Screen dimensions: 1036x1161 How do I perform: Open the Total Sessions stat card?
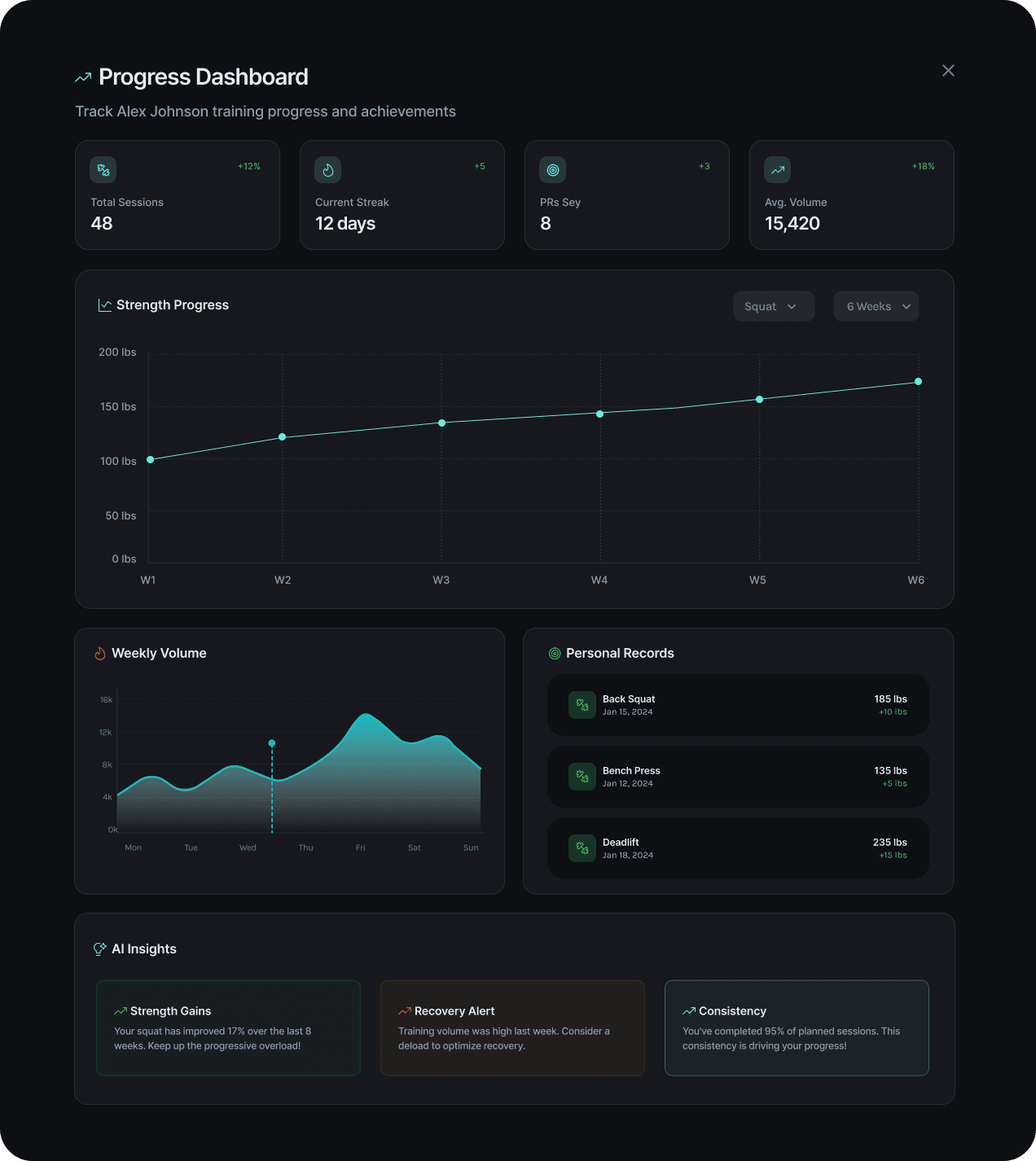click(x=178, y=195)
